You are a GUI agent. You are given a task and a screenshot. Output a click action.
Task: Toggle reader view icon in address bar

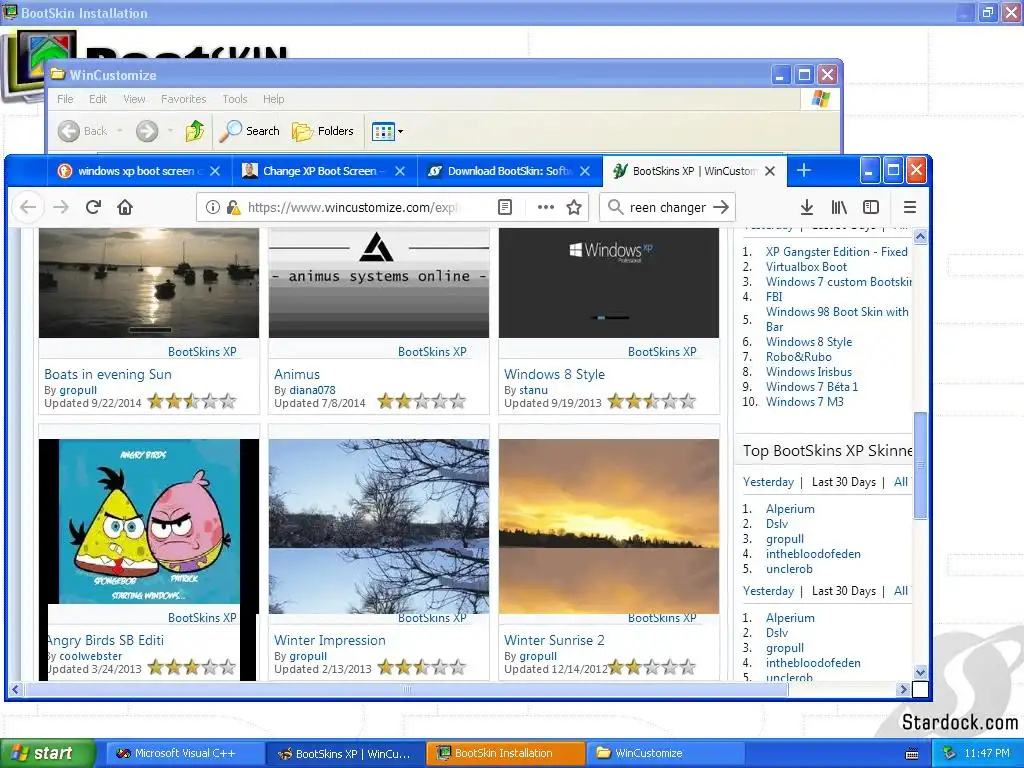(x=505, y=208)
